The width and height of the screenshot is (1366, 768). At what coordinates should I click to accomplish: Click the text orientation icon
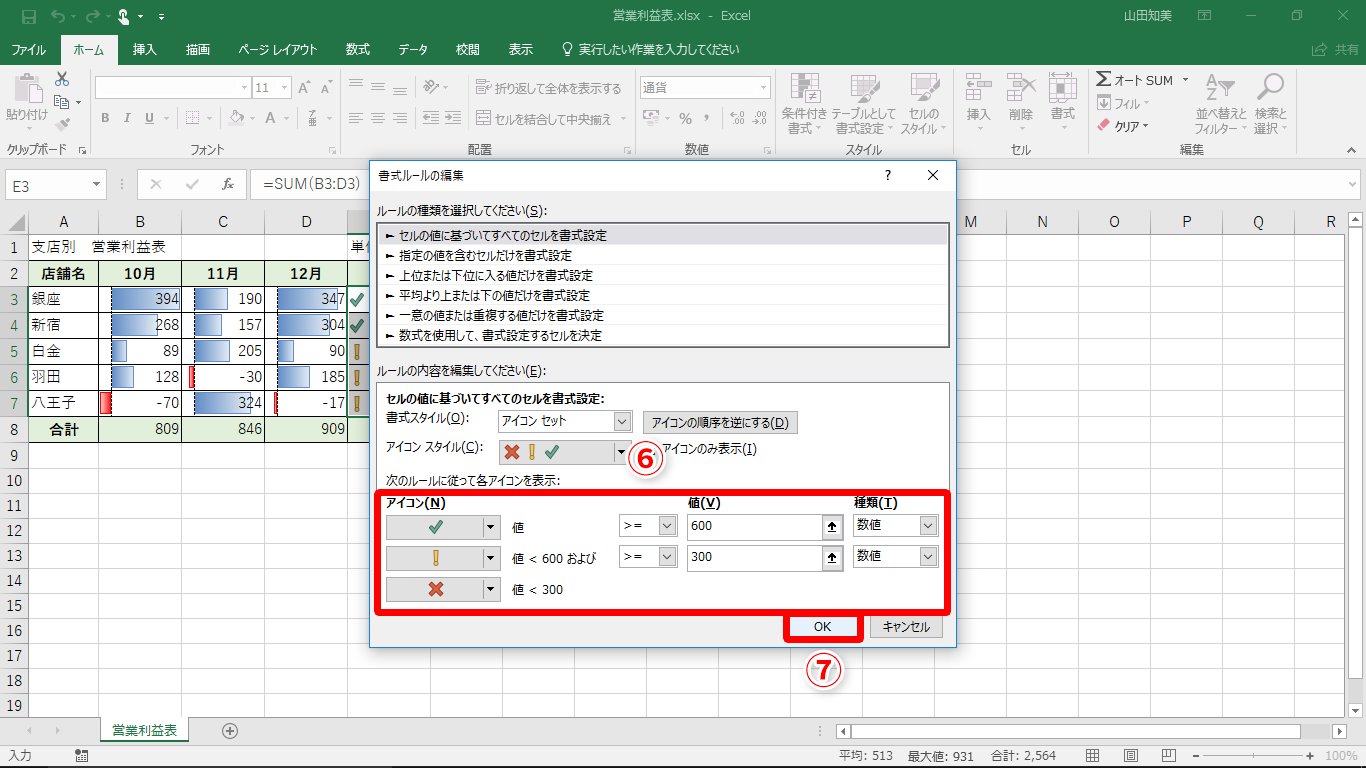(432, 88)
